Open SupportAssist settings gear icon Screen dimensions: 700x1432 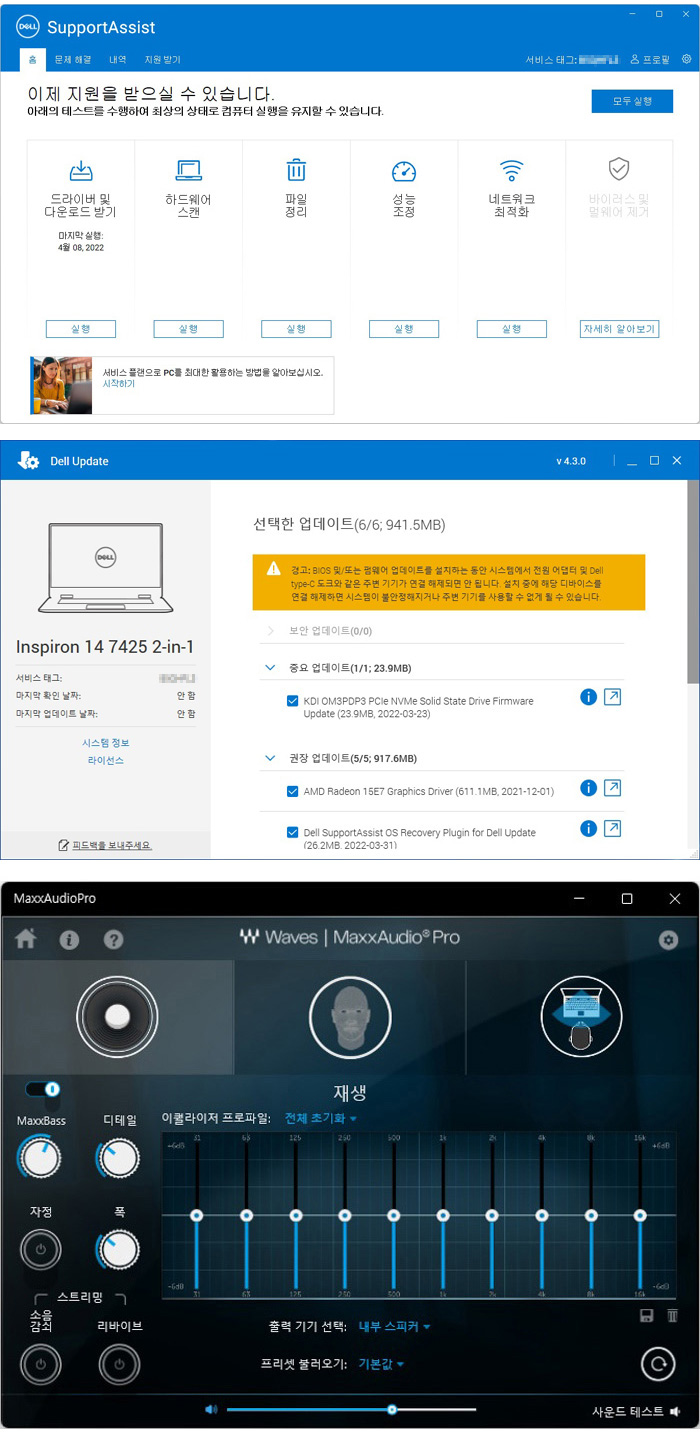point(686,59)
